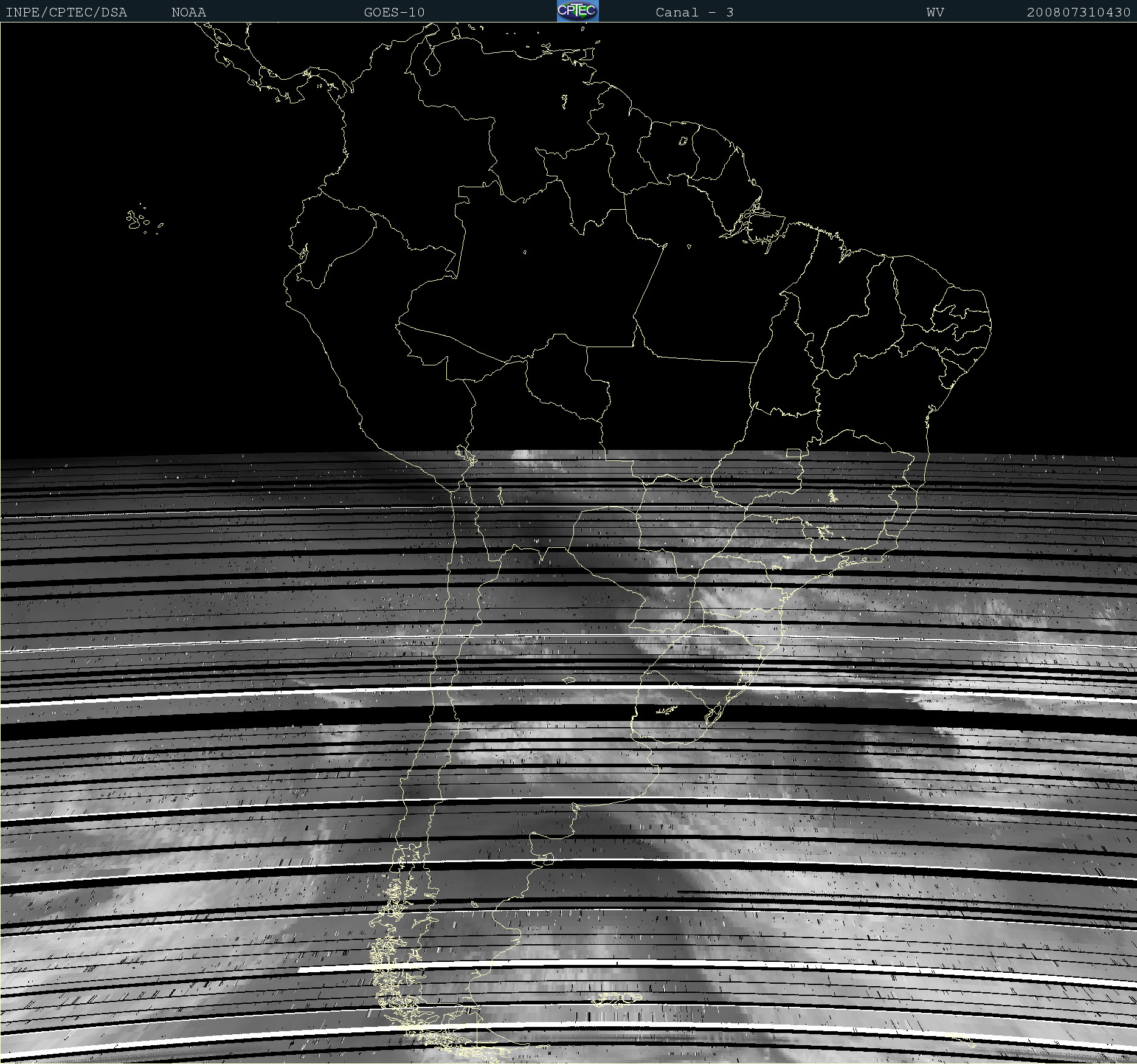Screen dimensions: 1137x1064
Task: Click the CPTEC logo in the header
Action: pos(577,11)
